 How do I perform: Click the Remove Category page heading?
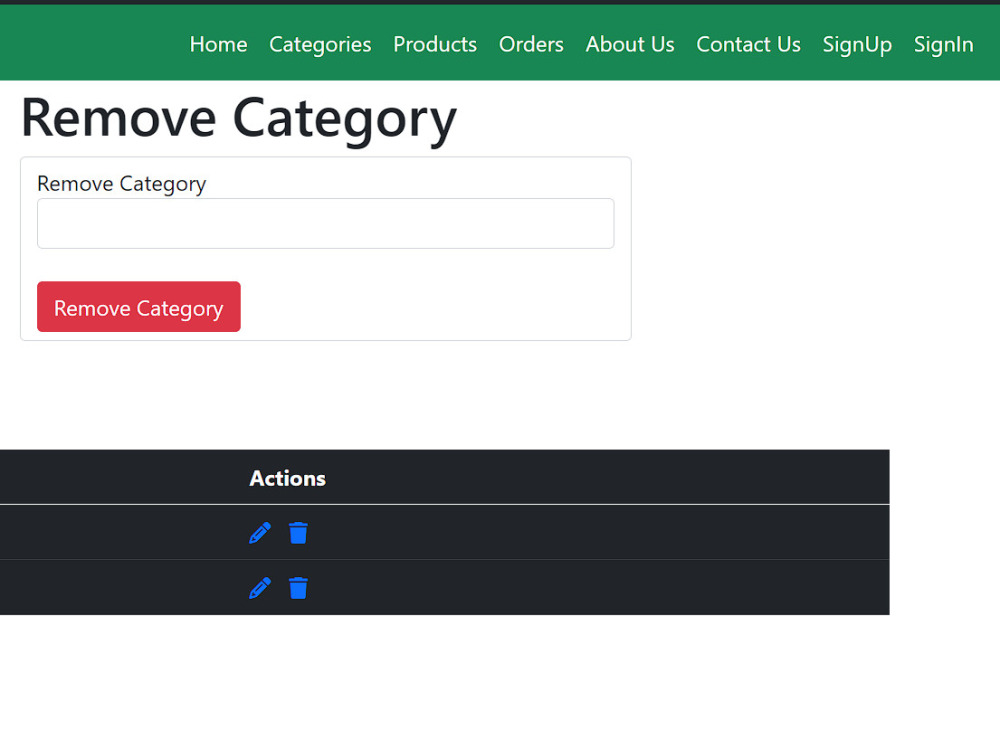click(x=237, y=117)
